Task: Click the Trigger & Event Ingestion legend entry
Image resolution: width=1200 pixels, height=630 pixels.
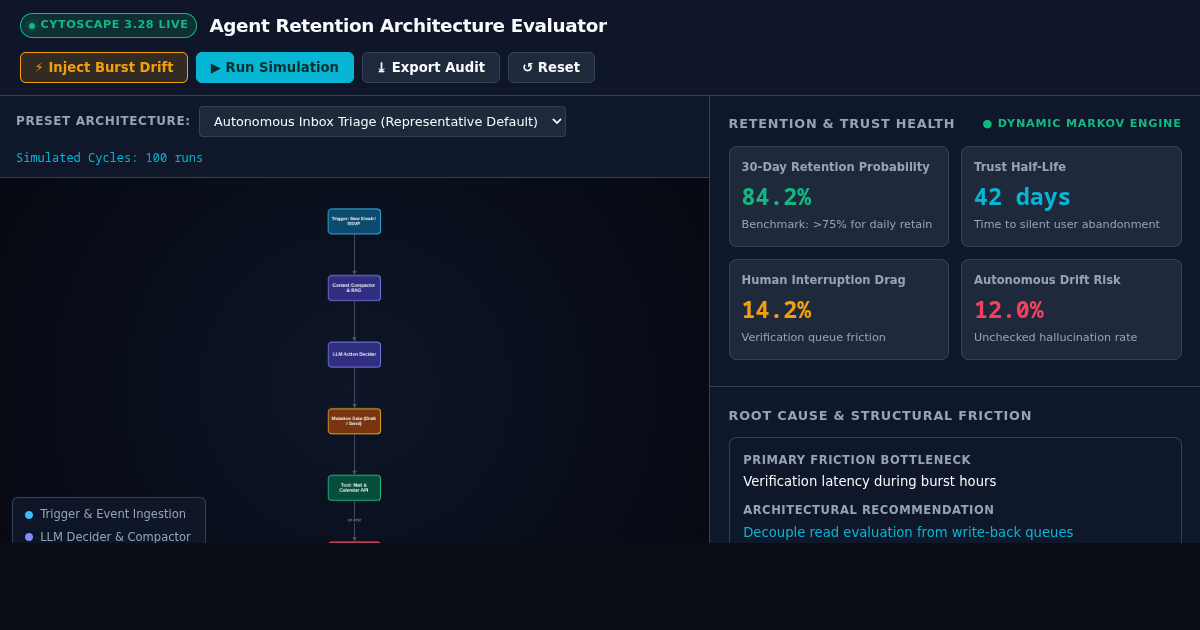Action: click(106, 514)
